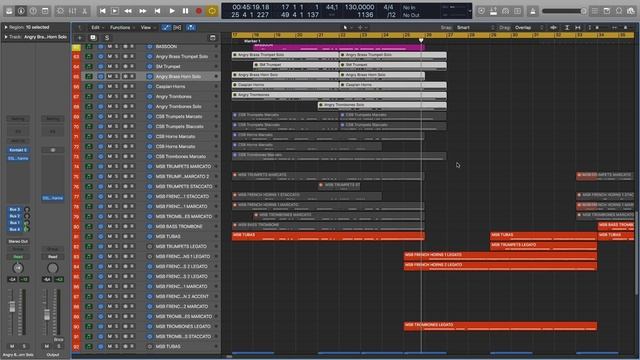This screenshot has width=640, height=360.
Task: Click Bnce button on Output strip
Action: pos(59,340)
